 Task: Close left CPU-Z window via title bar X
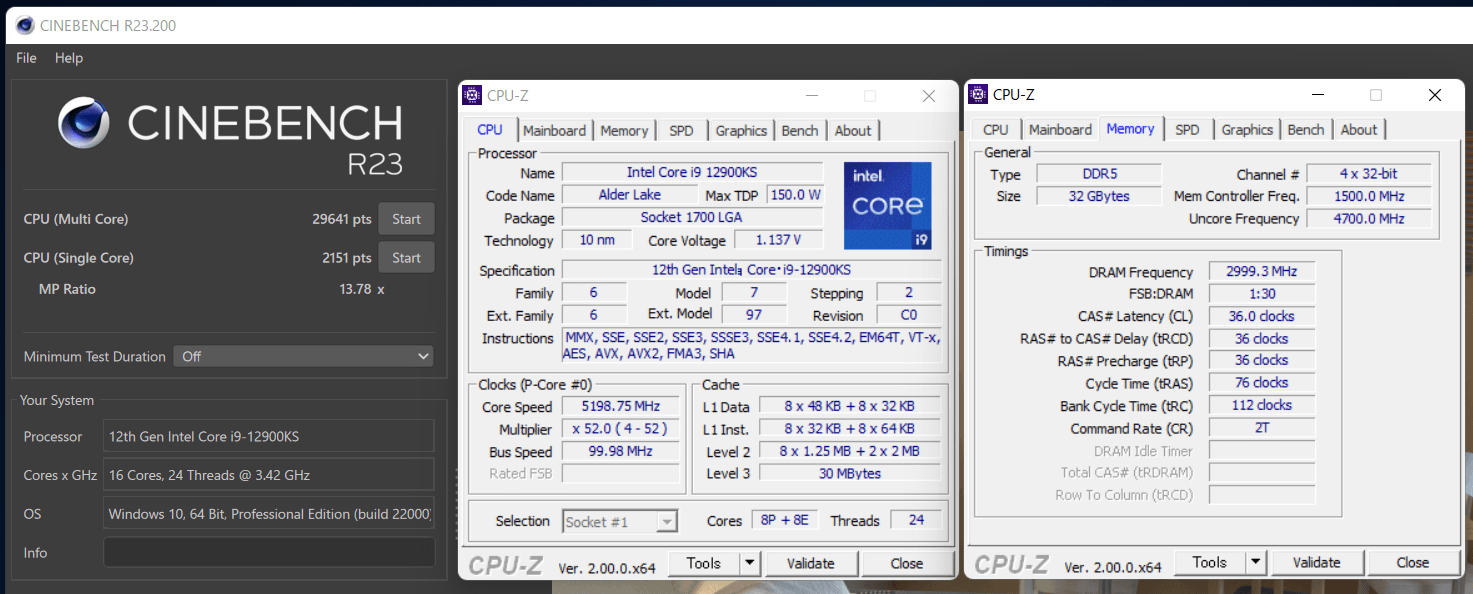tap(929, 96)
